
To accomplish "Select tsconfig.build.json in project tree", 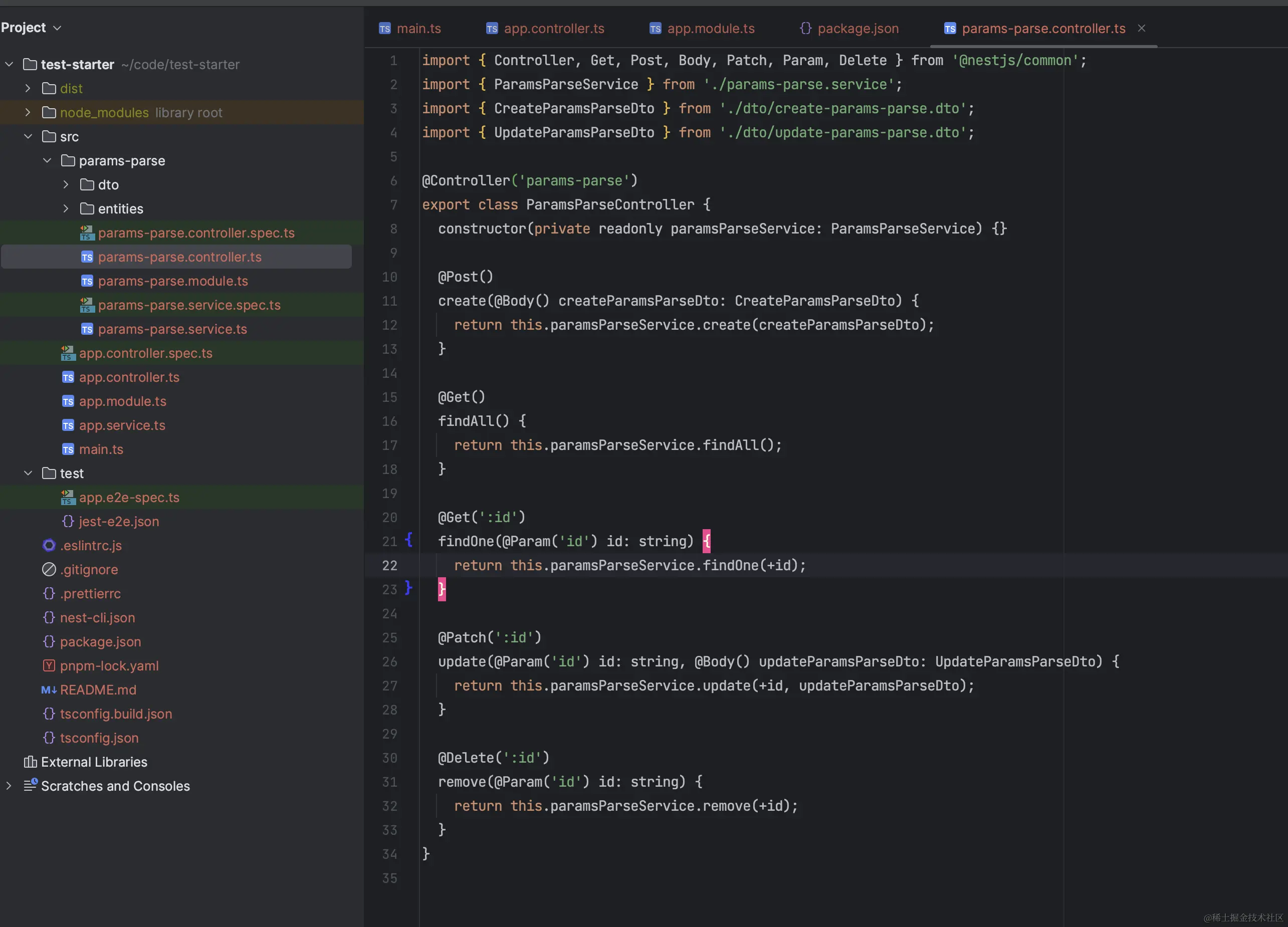I will [x=116, y=714].
